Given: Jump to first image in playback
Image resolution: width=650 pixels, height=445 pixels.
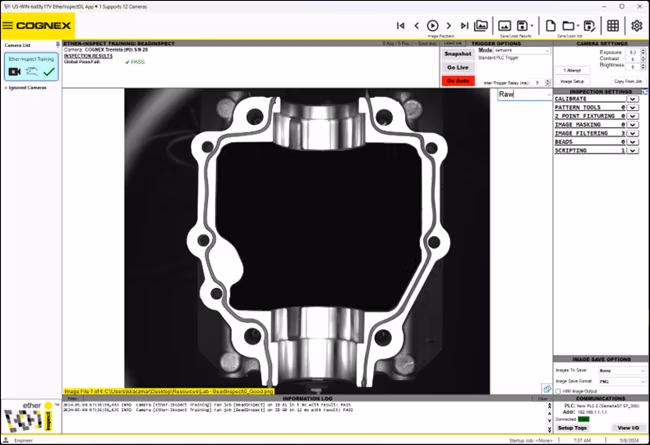Looking at the screenshot, I should (400, 26).
